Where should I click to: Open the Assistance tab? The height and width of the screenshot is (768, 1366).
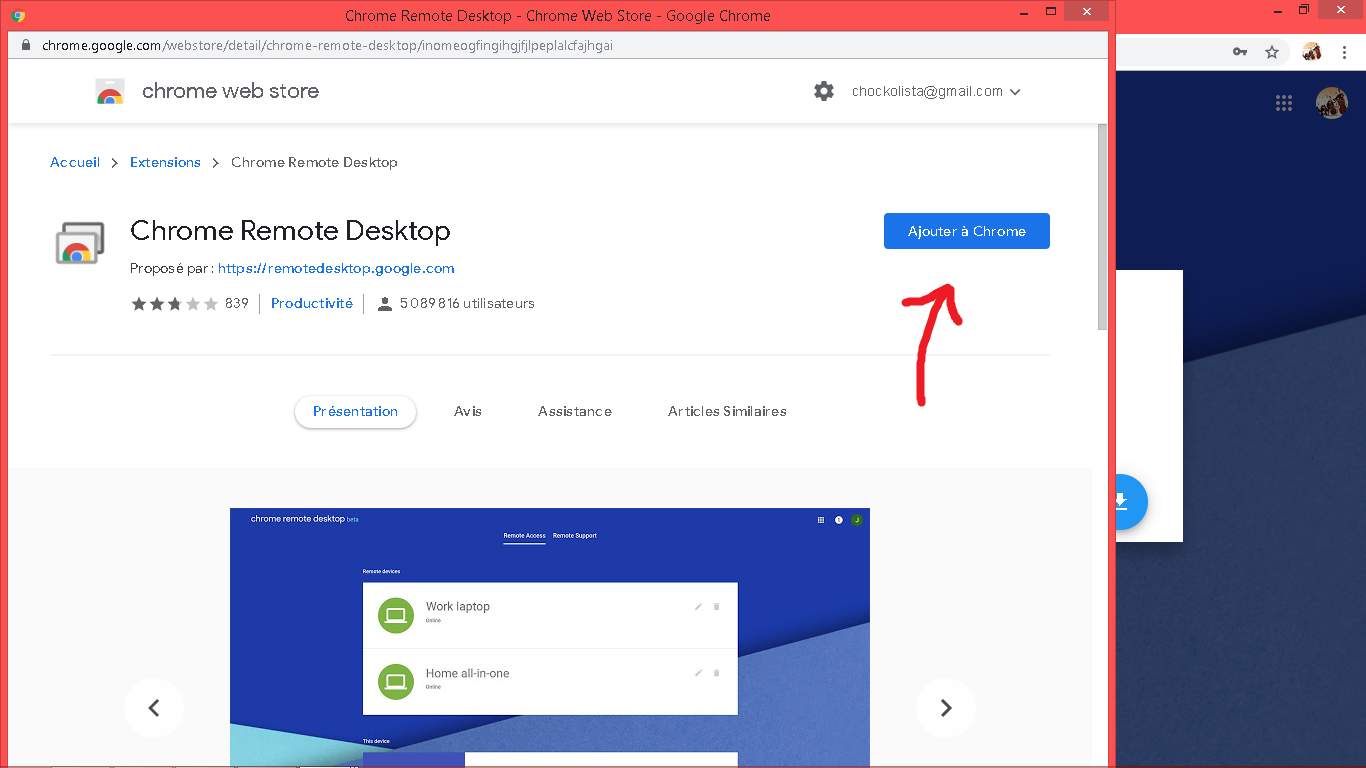pyautogui.click(x=575, y=411)
